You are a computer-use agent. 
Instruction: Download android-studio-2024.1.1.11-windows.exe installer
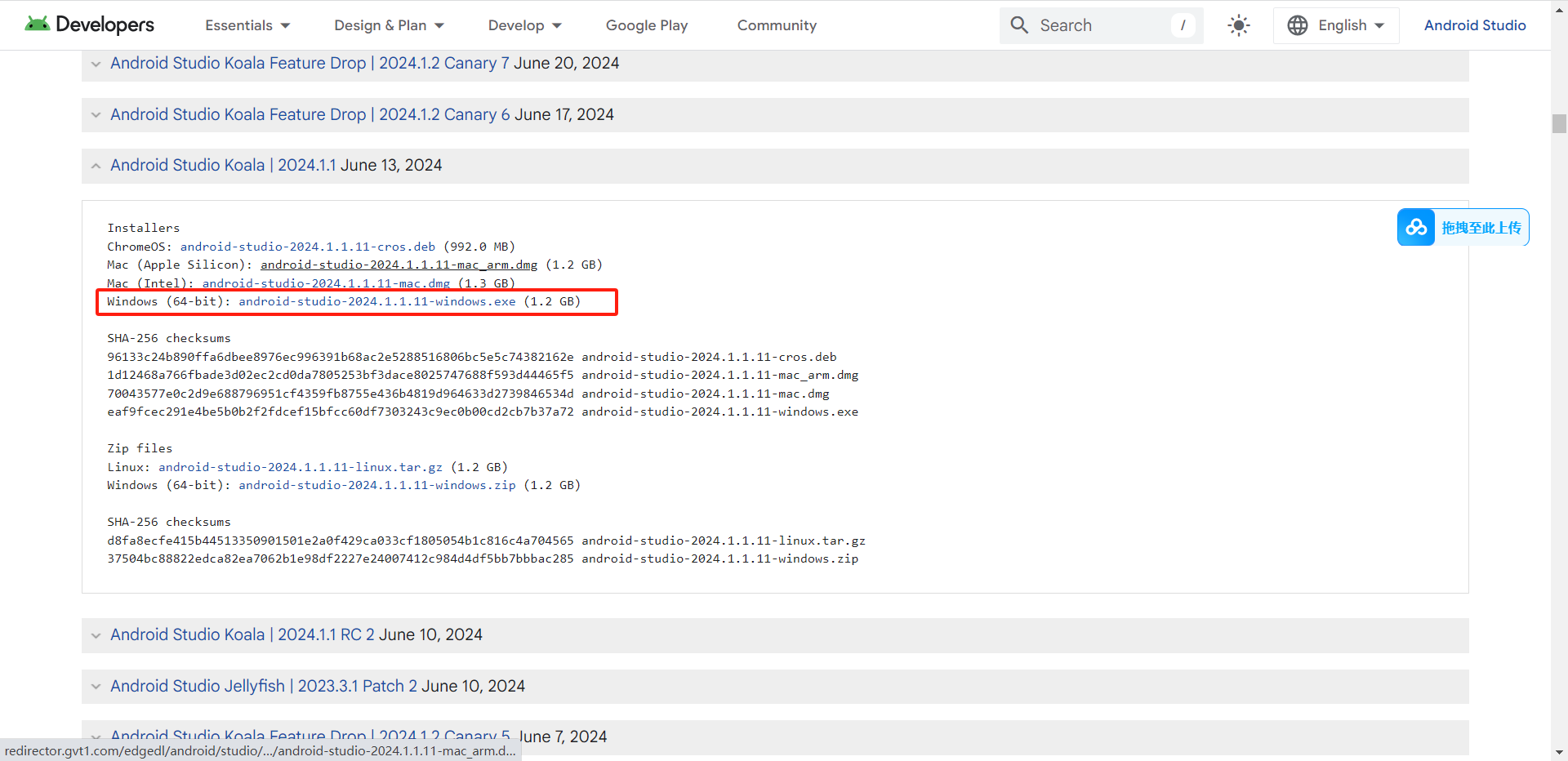[377, 301]
